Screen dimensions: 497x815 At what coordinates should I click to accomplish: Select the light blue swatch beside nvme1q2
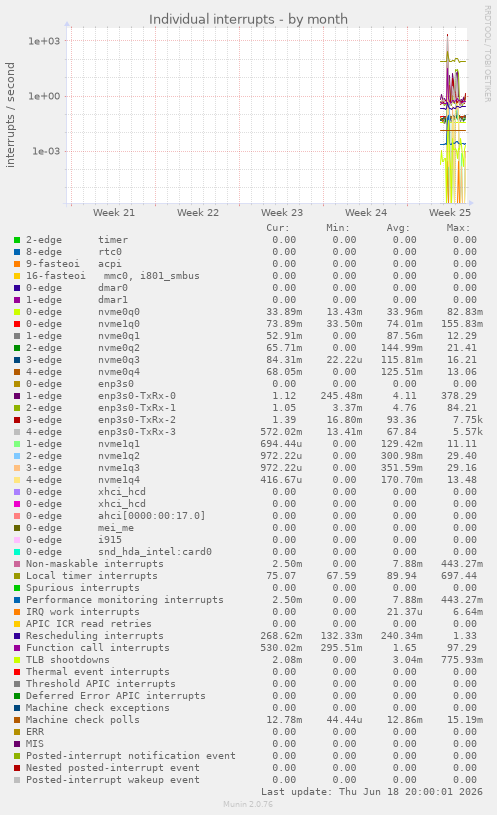tap(17, 456)
